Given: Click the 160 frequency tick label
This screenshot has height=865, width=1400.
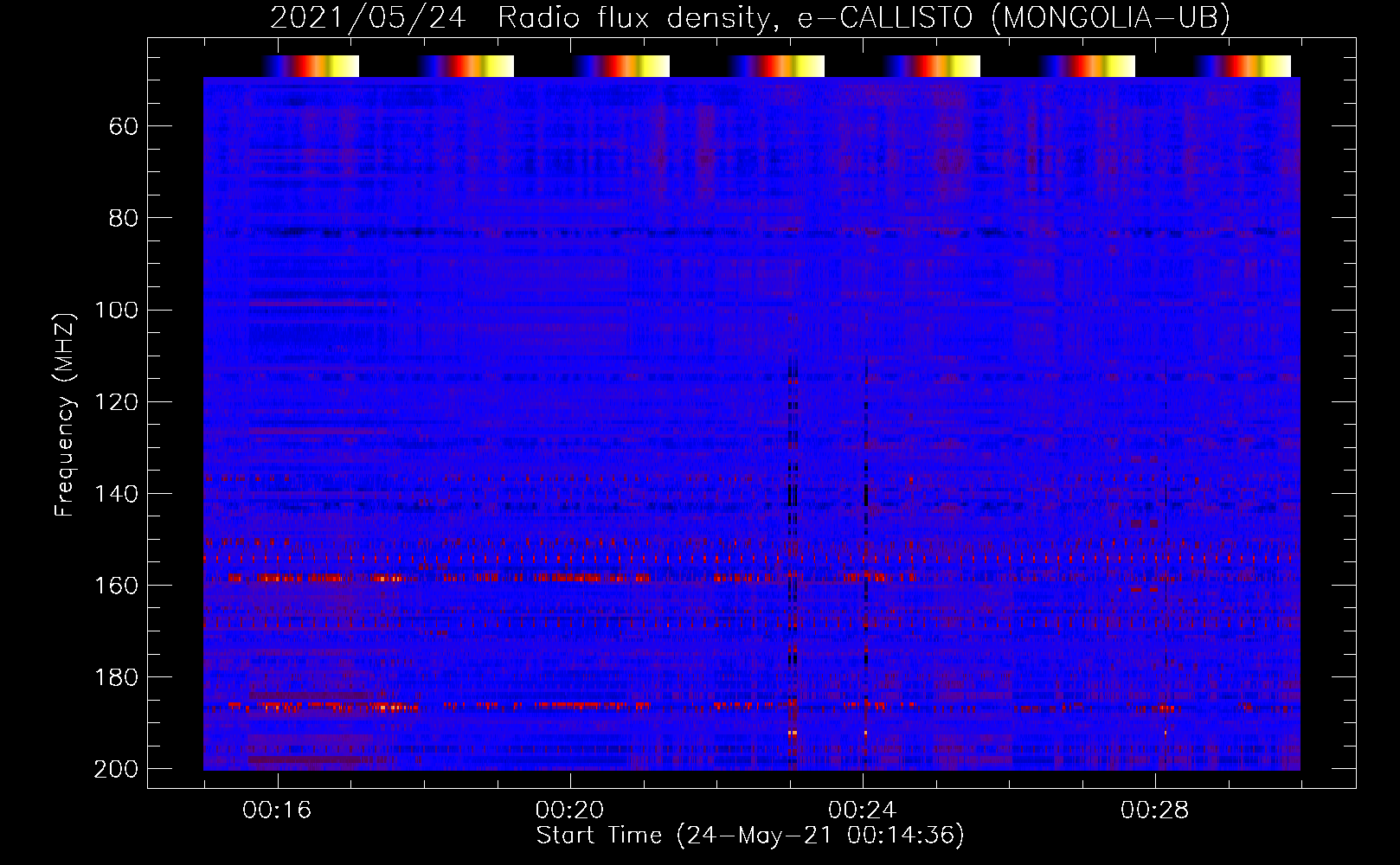Looking at the screenshot, I should pos(117,585).
